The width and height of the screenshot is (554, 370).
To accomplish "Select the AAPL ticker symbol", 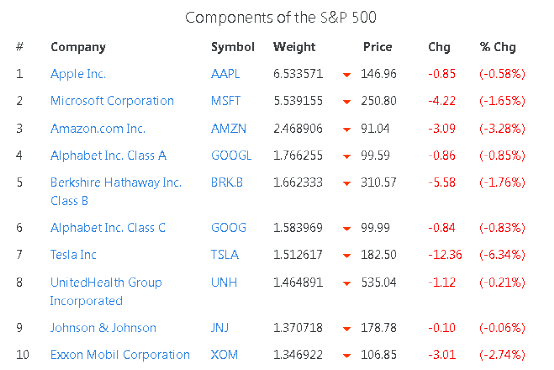I will [x=225, y=74].
